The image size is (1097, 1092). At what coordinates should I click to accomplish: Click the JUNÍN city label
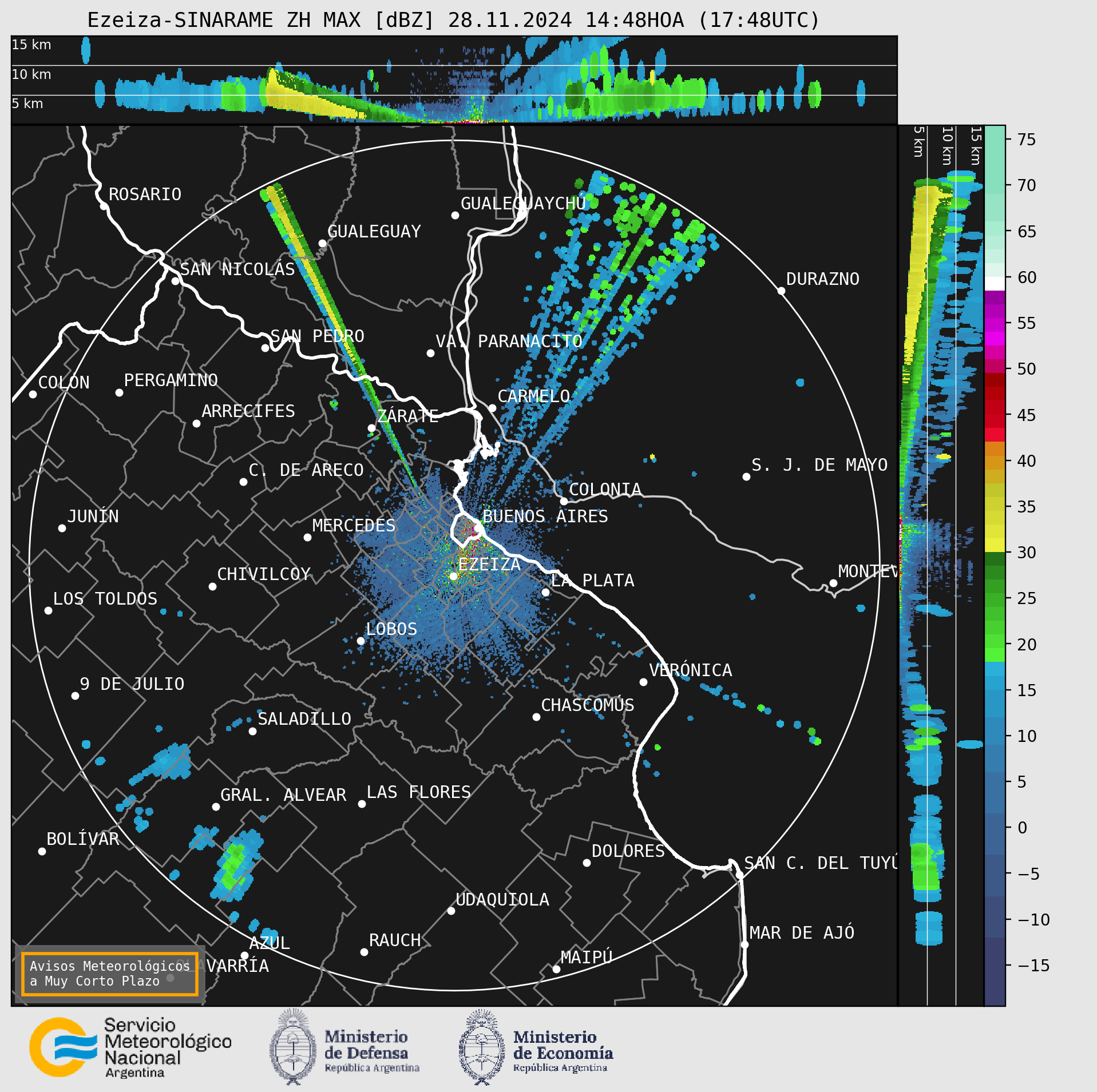[93, 517]
